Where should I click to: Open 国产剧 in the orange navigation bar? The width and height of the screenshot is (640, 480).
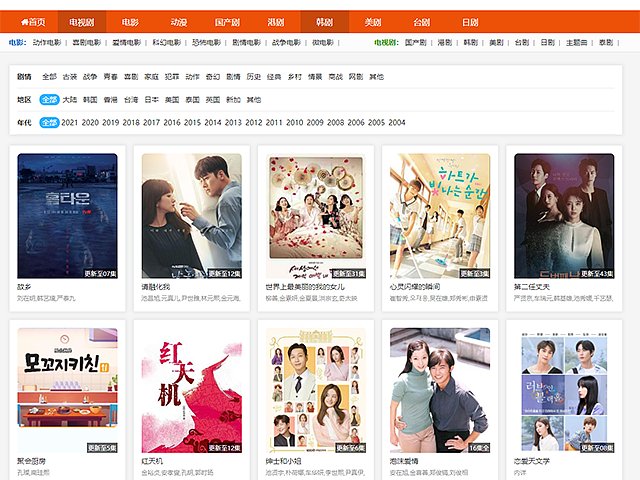click(x=227, y=22)
